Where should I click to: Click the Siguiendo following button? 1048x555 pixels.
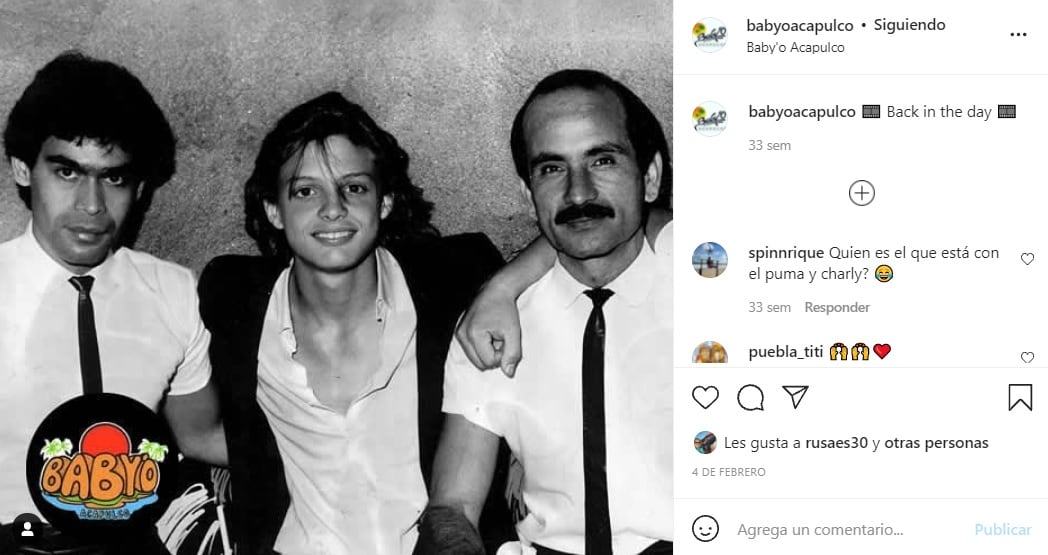[x=909, y=25]
